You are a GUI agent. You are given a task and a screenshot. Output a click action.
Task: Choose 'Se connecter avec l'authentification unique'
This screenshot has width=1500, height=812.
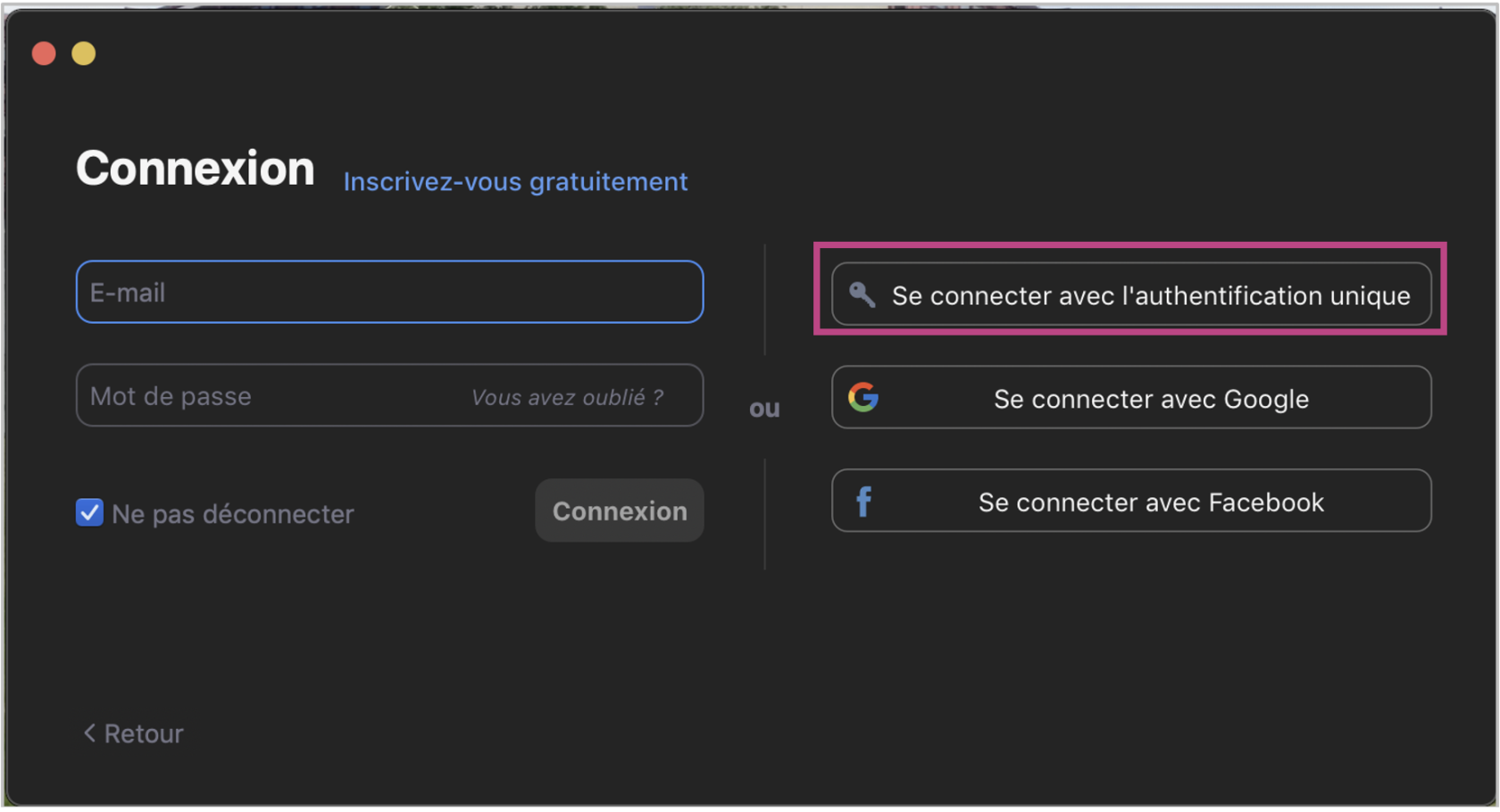(1150, 295)
